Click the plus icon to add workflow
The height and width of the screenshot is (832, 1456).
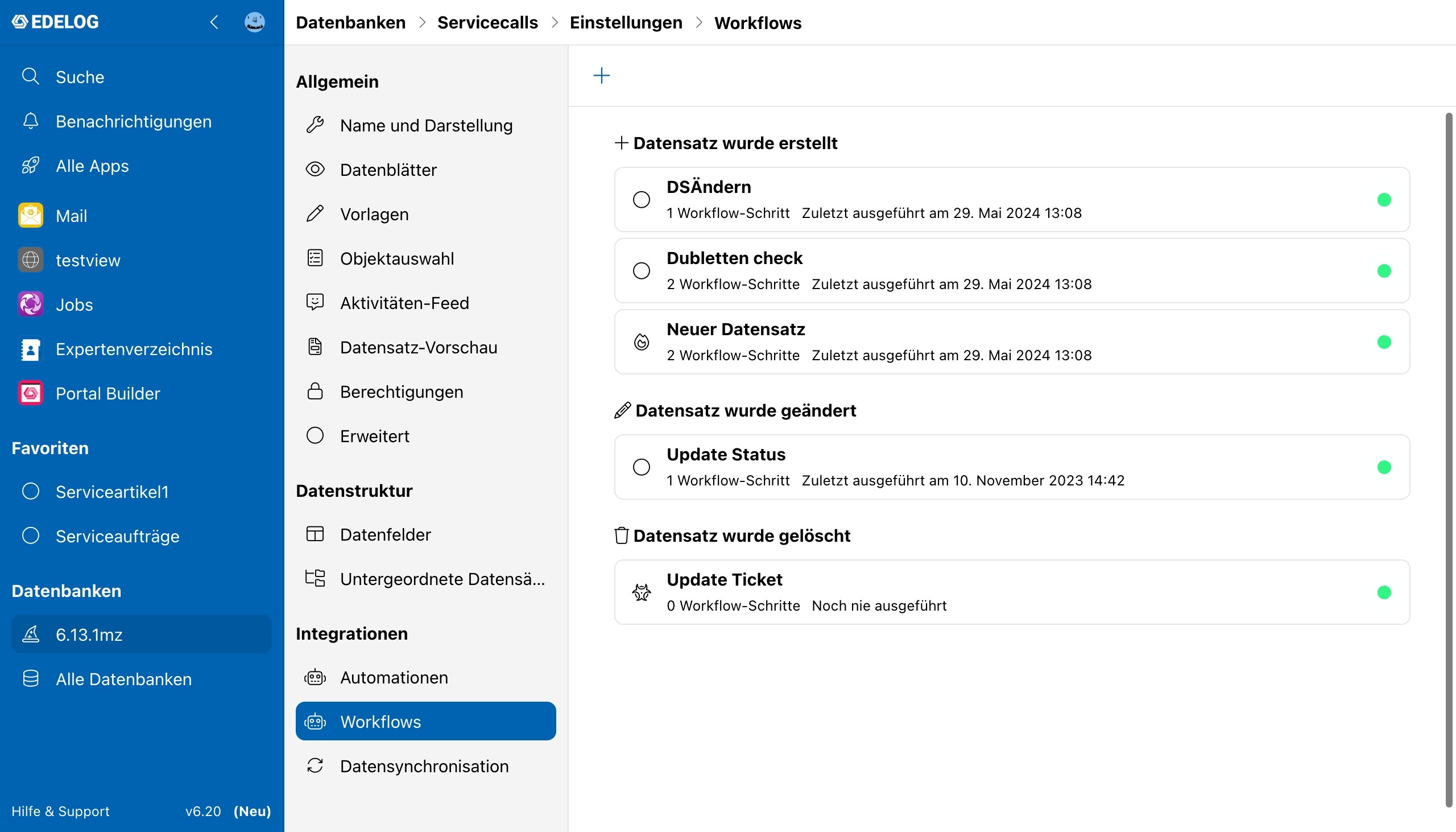point(601,76)
